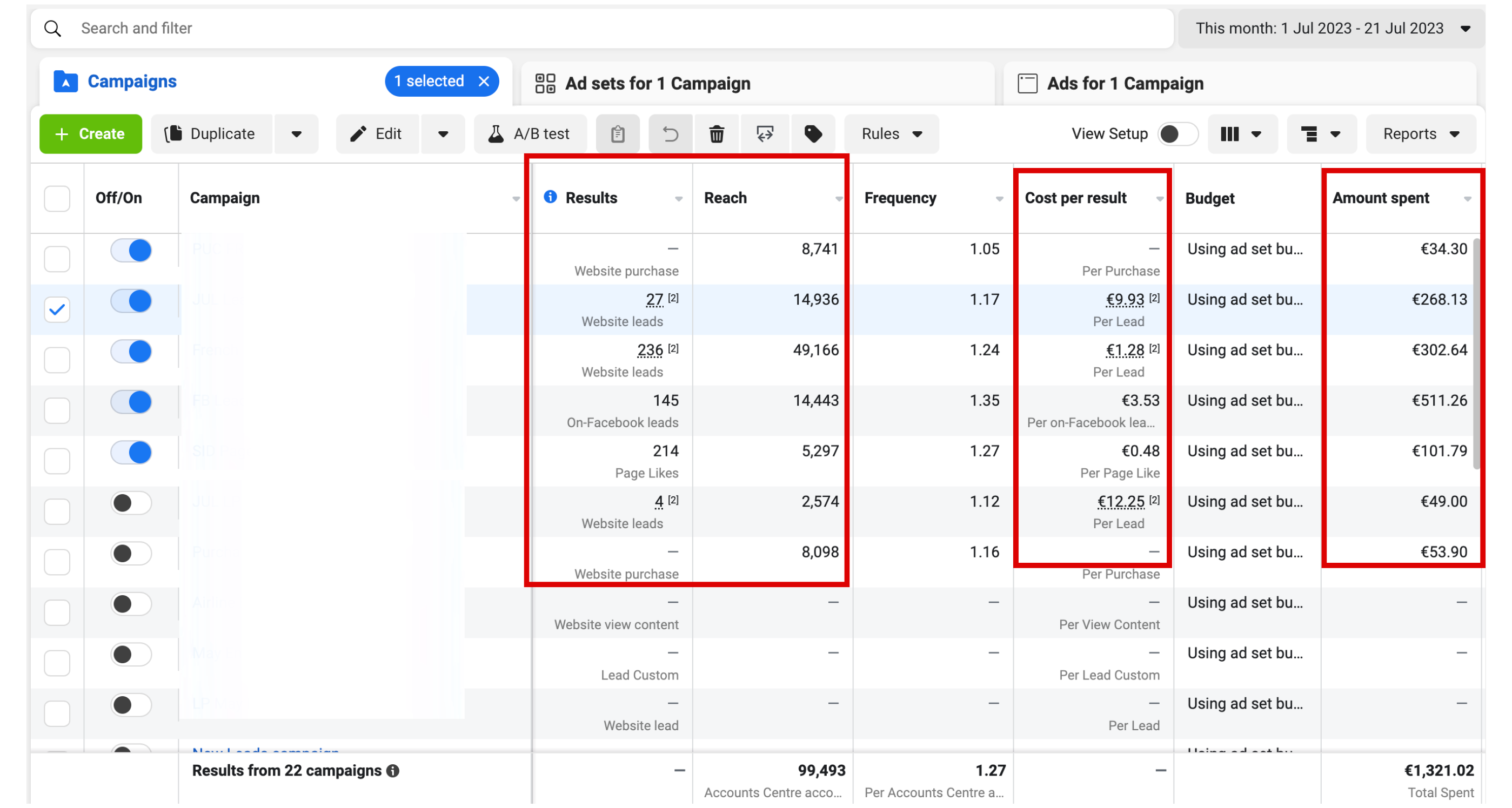Screen dimensions: 1512x808
Task: Expand the Reports dropdown
Action: click(x=1420, y=134)
